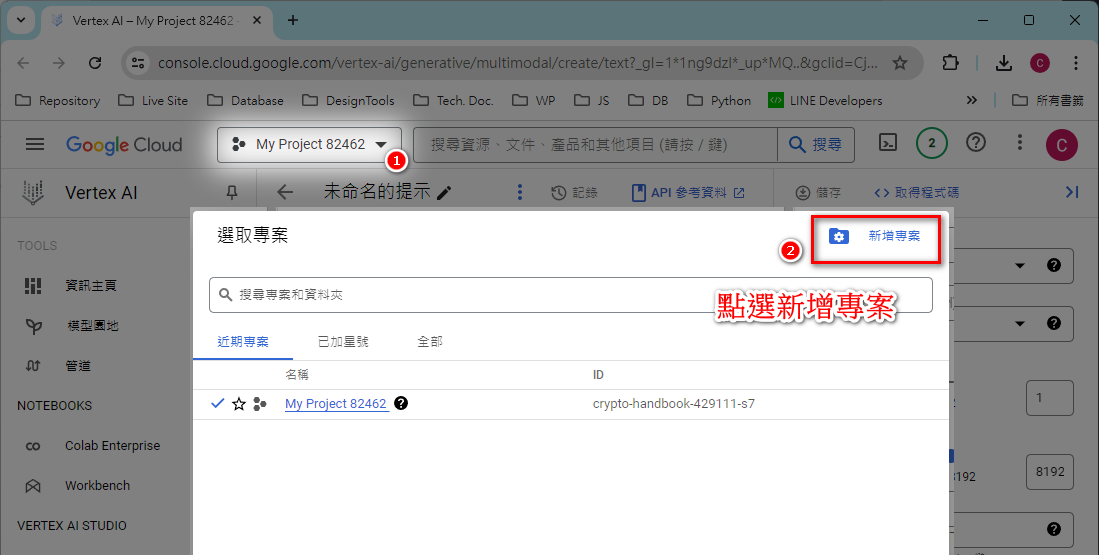The width and height of the screenshot is (1099, 555).
Task: Open the LINE Developers bookmark
Action: tap(825, 100)
